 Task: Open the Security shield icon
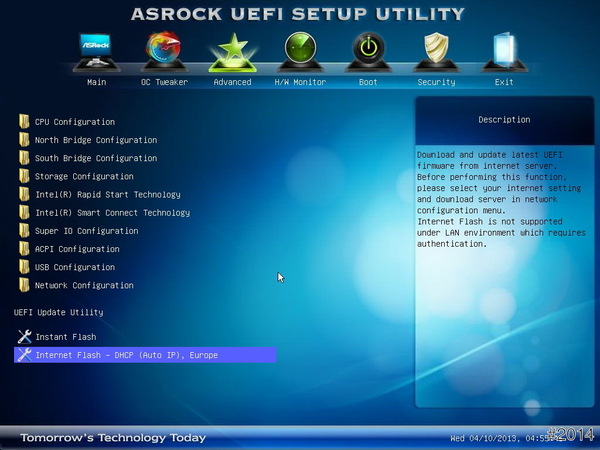(436, 51)
